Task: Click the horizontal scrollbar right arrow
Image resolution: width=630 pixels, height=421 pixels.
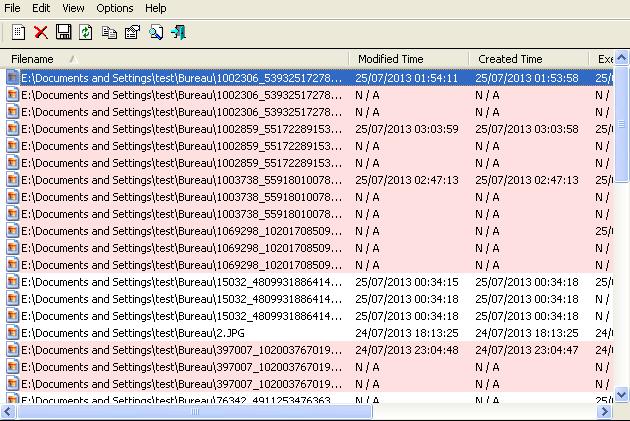Action: click(x=605, y=411)
